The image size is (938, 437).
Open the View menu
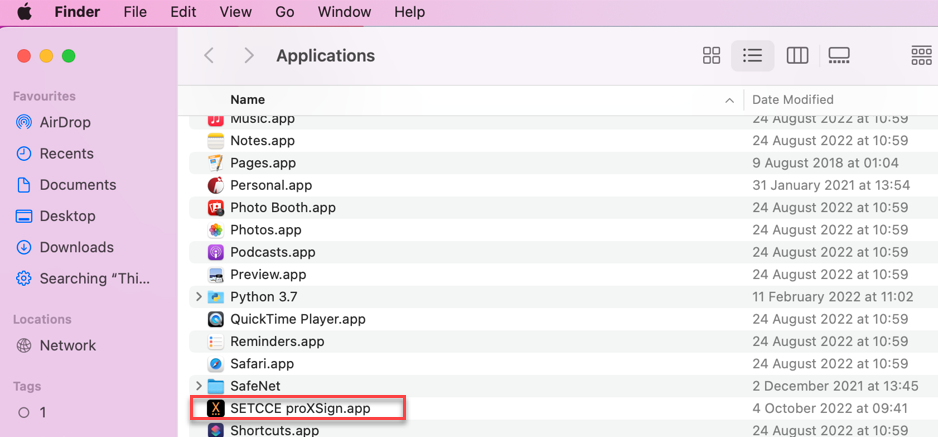click(x=235, y=12)
